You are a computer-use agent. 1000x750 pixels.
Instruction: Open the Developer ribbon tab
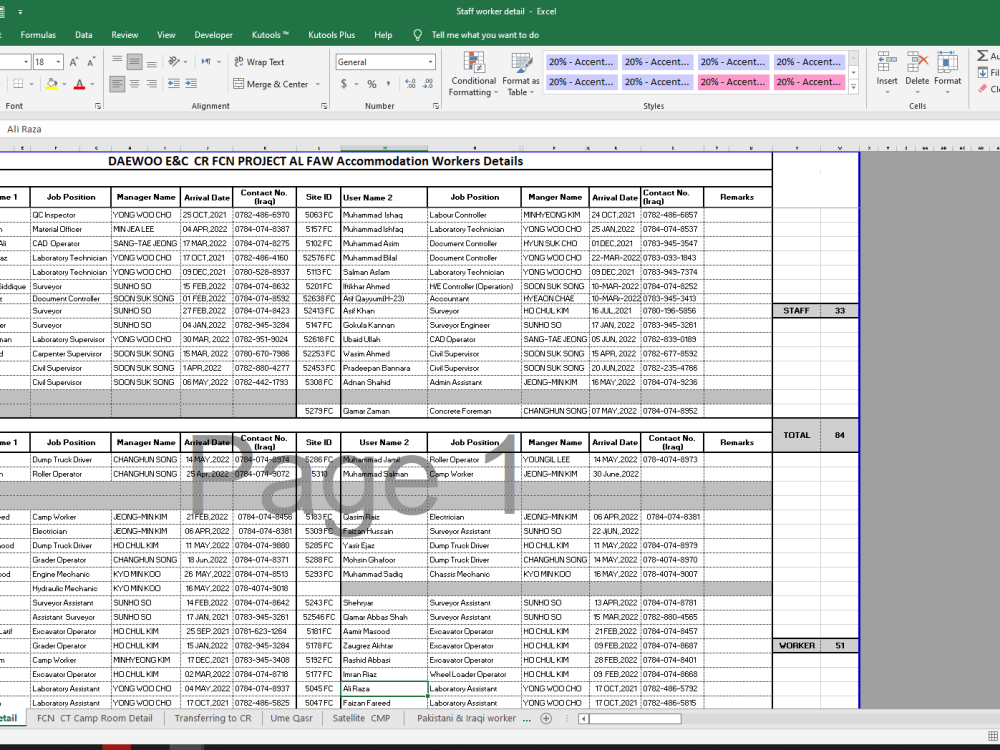[x=214, y=35]
